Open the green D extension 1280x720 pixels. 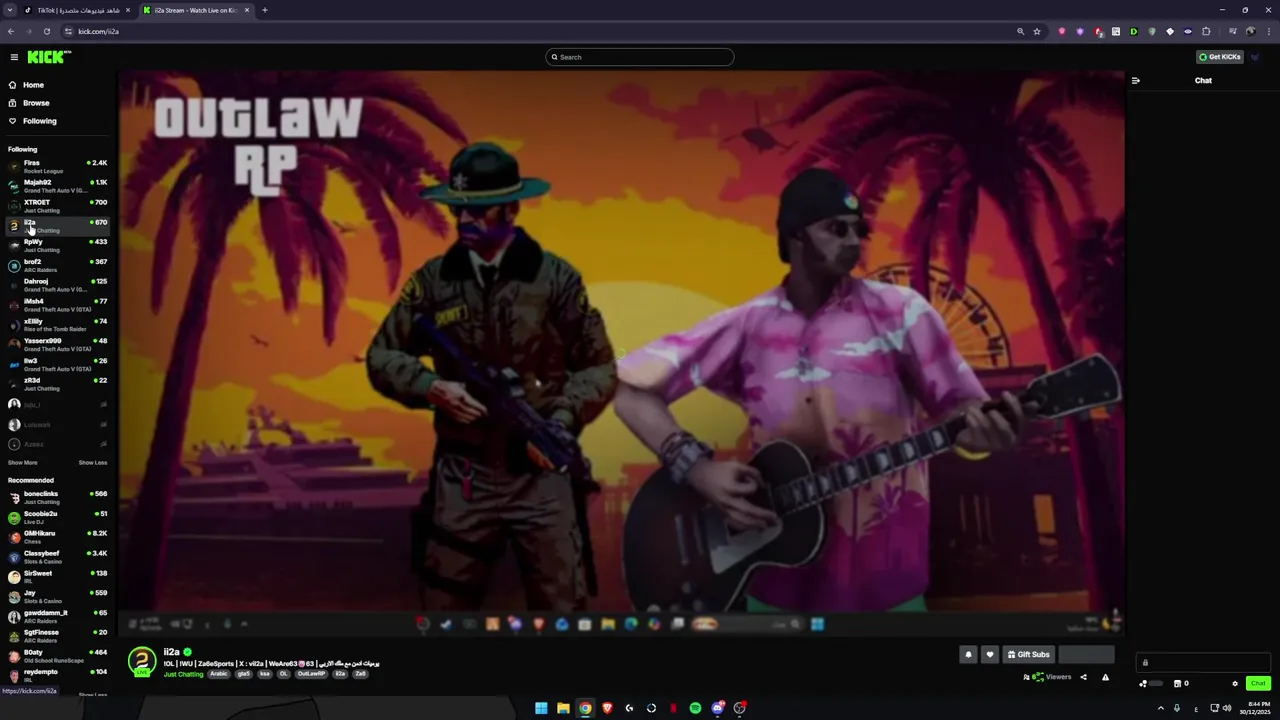pyautogui.click(x=1134, y=31)
